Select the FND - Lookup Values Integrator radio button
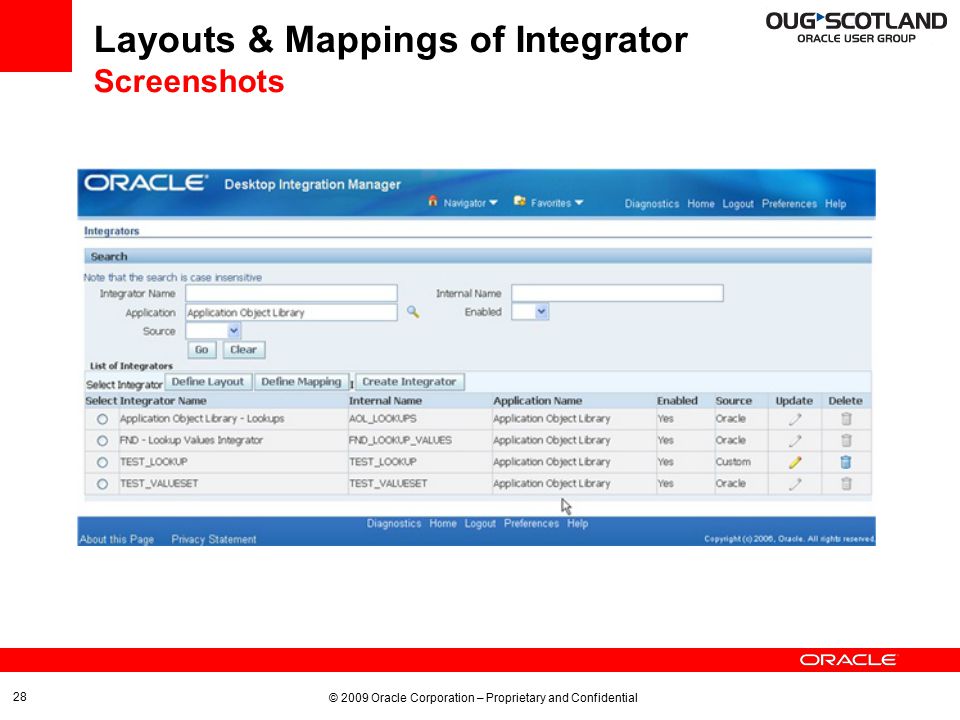960x720 pixels. pos(102,441)
